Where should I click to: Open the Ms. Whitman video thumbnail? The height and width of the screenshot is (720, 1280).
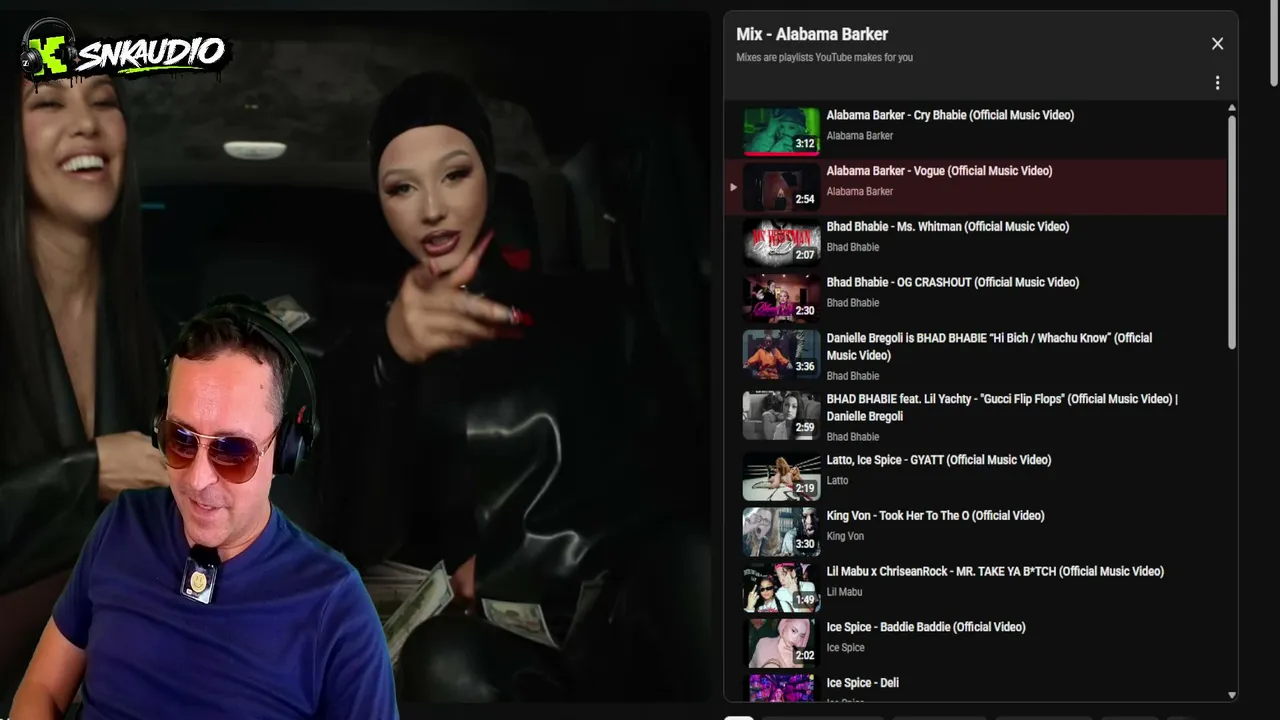781,243
